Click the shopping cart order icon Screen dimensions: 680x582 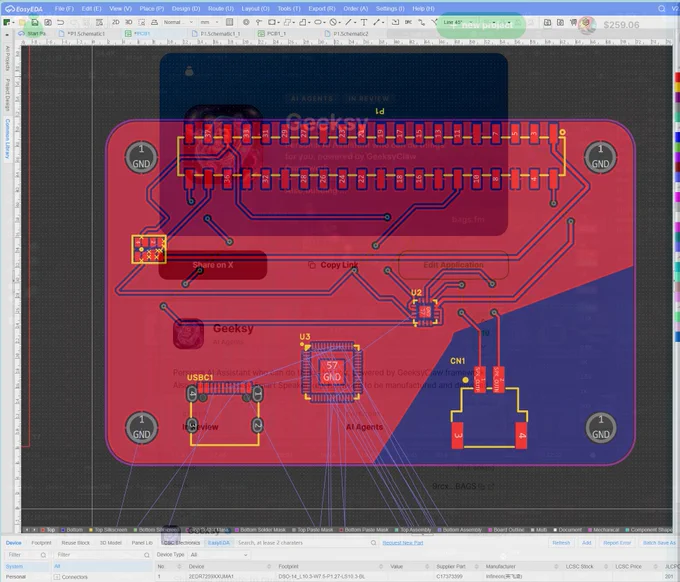click(x=573, y=22)
